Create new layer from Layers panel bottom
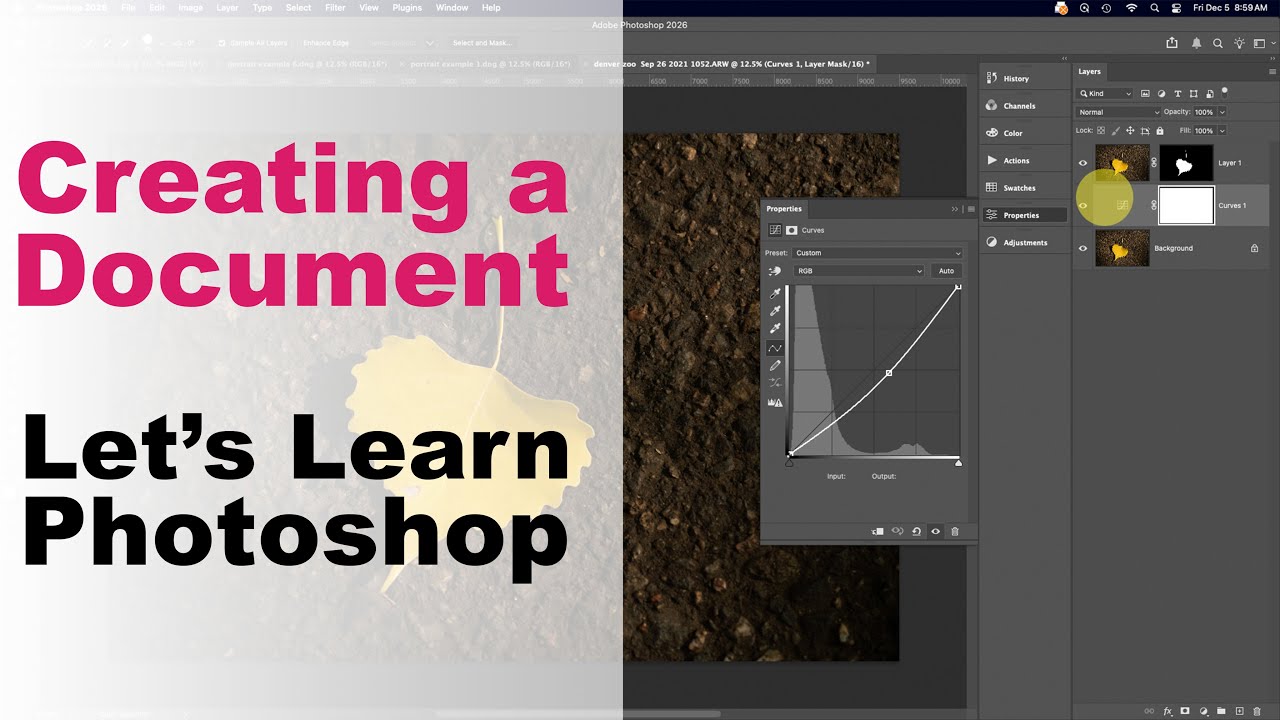1280x720 pixels. [1239, 711]
